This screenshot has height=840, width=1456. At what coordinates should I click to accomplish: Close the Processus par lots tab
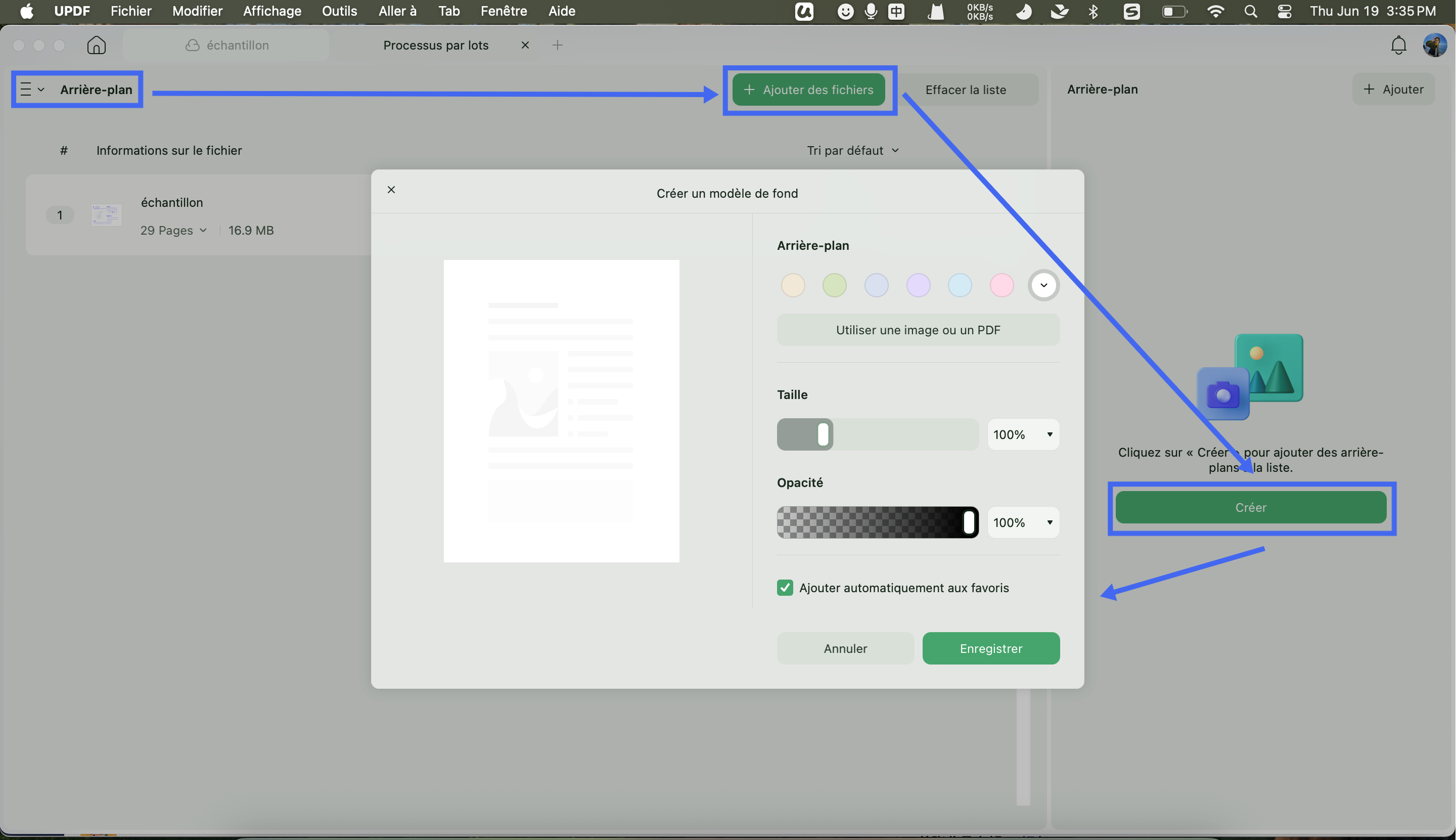click(x=525, y=45)
